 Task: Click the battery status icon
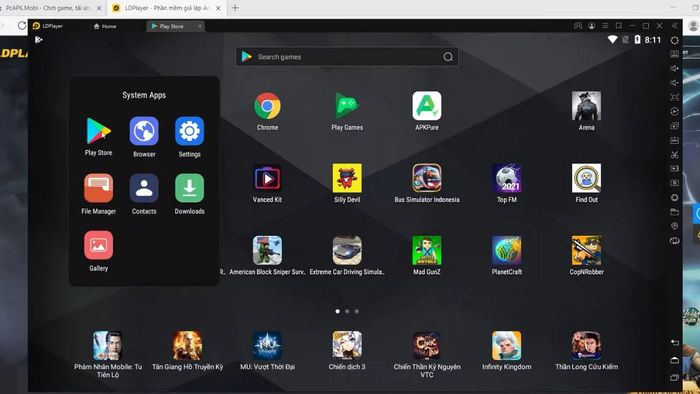[x=638, y=40]
